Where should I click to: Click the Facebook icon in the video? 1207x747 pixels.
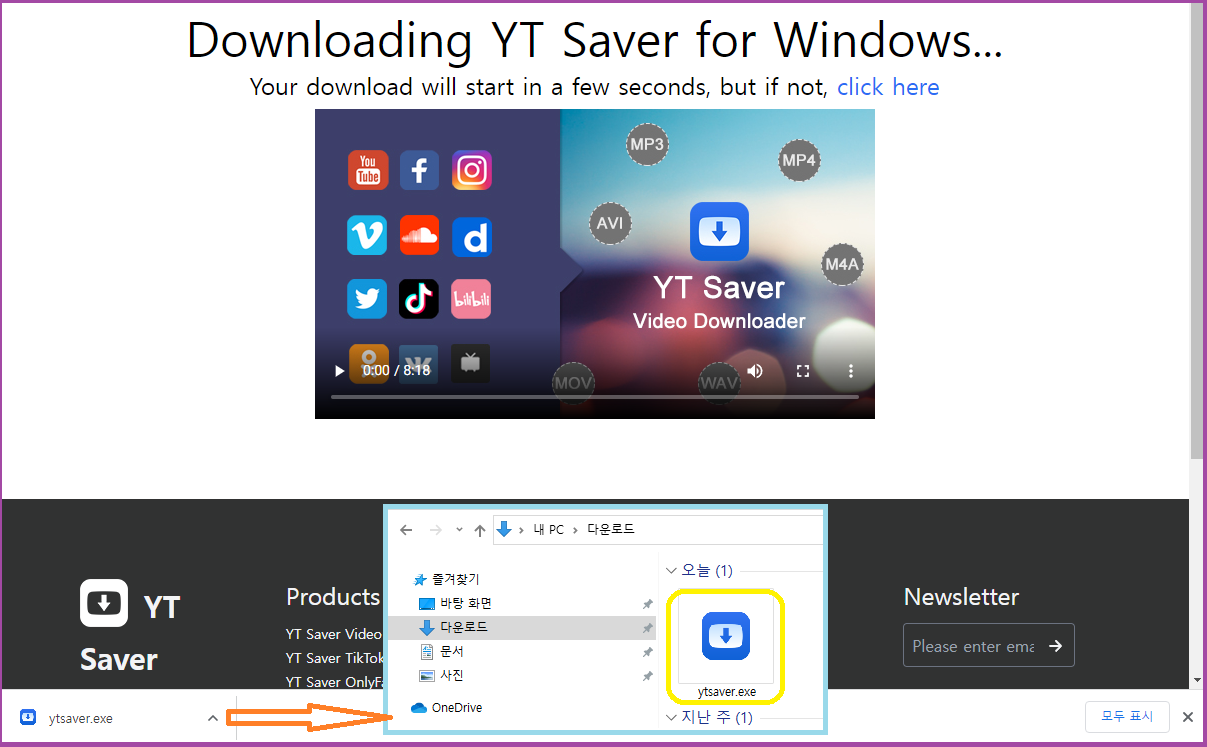(x=419, y=170)
